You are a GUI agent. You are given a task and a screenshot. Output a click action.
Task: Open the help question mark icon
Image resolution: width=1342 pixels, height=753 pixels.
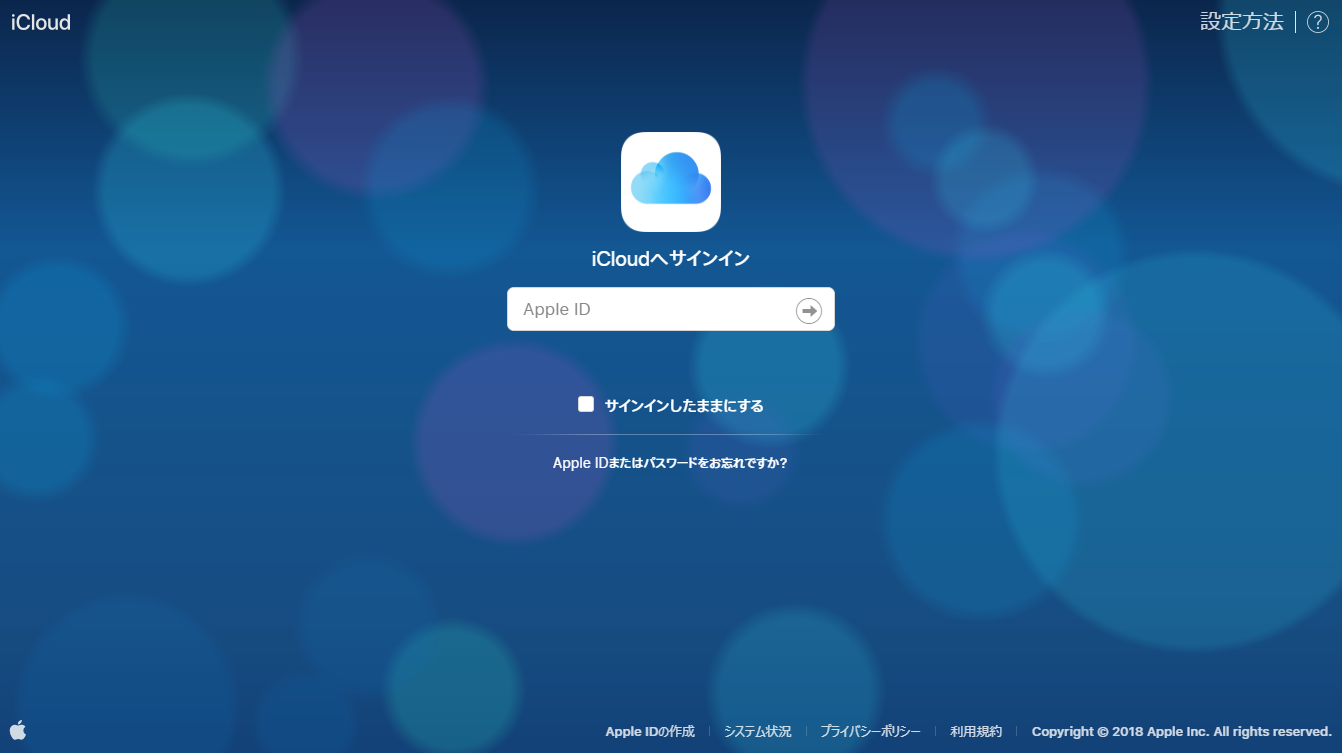[x=1317, y=22]
